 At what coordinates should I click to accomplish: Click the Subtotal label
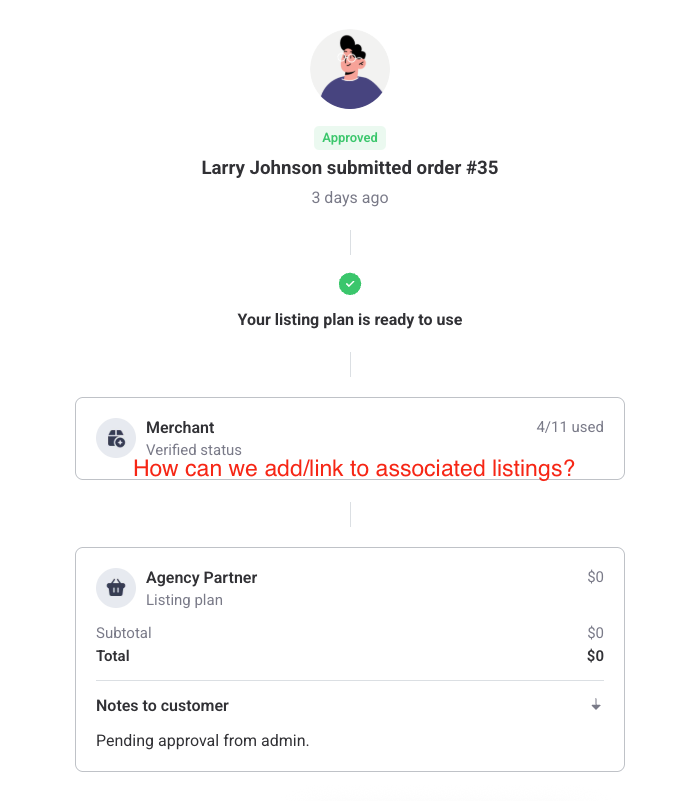point(124,633)
